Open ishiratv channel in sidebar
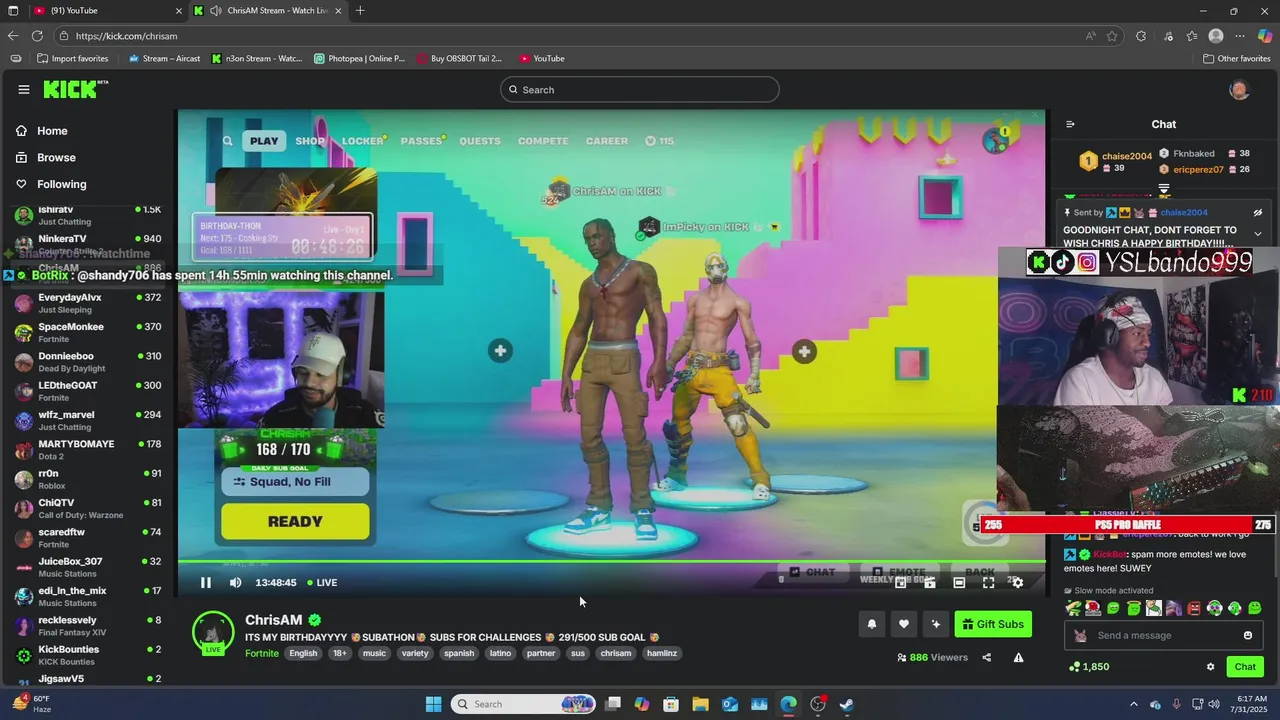This screenshot has height=720, width=1280. point(88,215)
